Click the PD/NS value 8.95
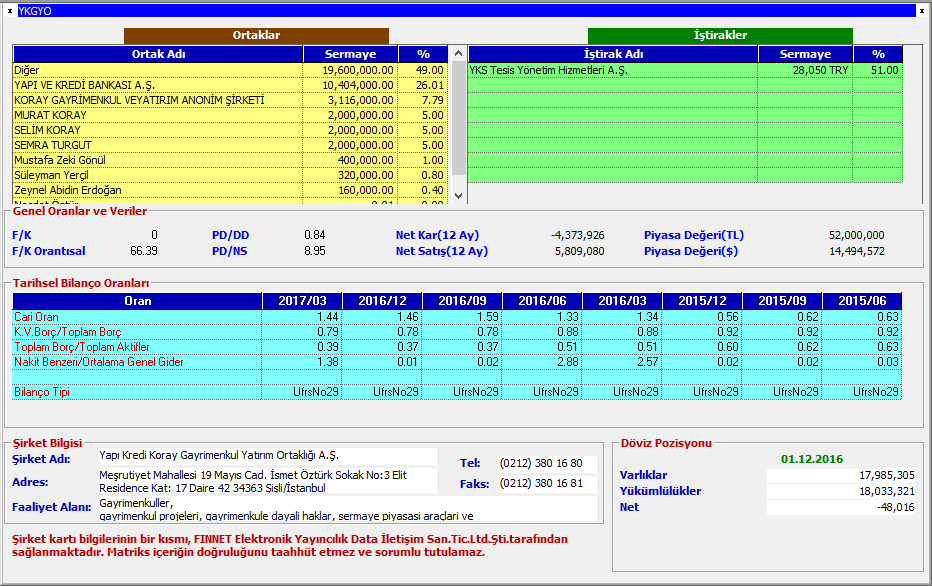The image size is (932, 586). click(314, 251)
